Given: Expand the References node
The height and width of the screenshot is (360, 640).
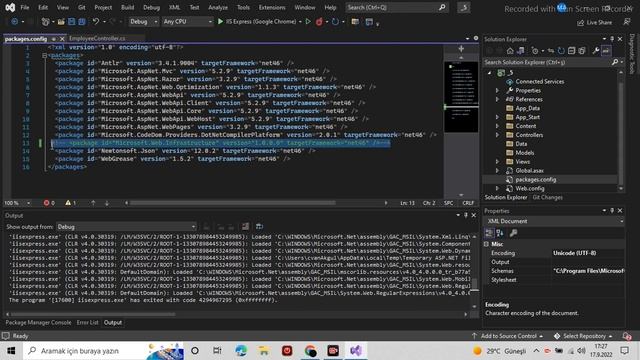Looking at the screenshot, I should tap(497, 99).
